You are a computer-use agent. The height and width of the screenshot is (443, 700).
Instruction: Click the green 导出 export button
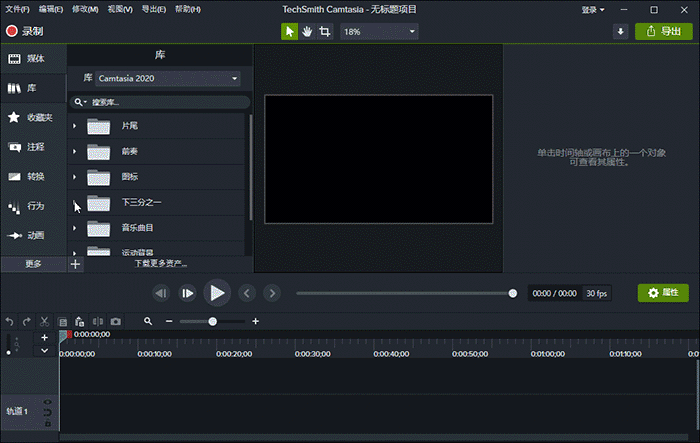point(664,31)
